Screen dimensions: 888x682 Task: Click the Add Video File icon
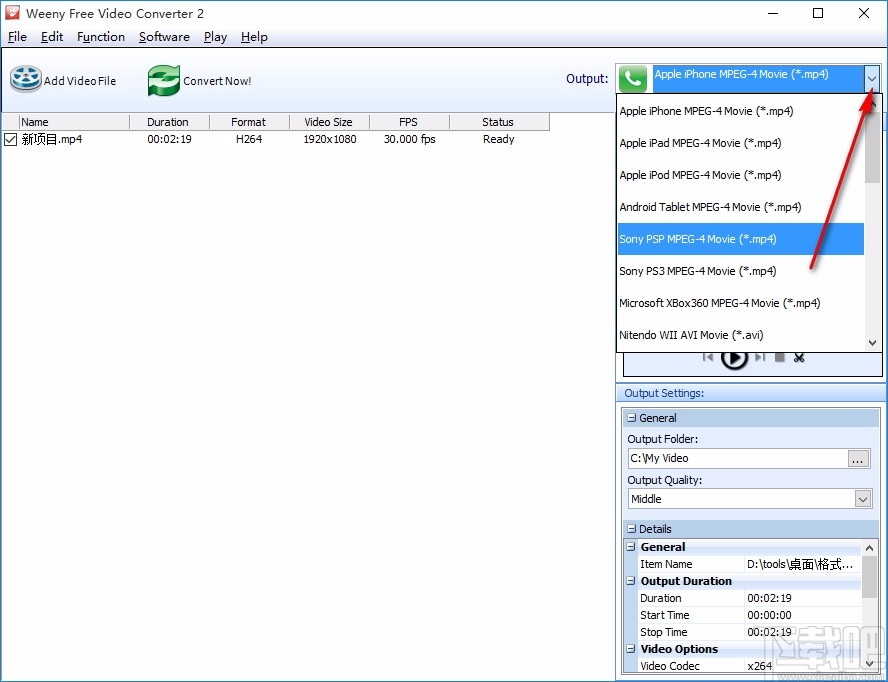pos(25,79)
